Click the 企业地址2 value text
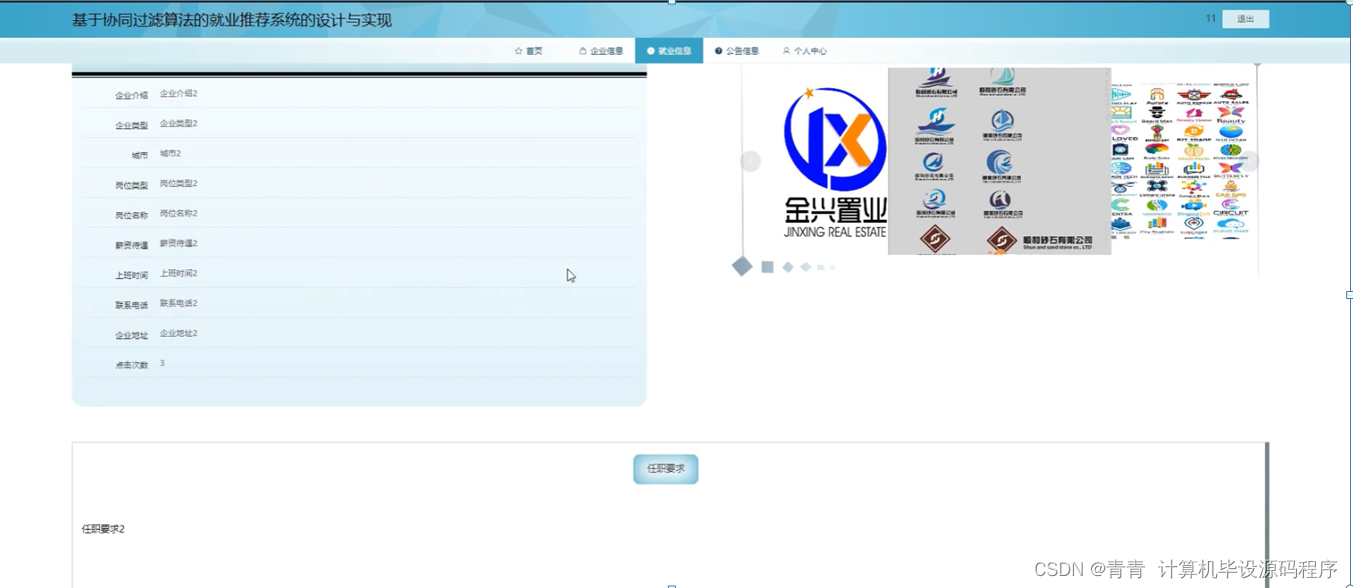The height and width of the screenshot is (588, 1353). tap(179, 334)
